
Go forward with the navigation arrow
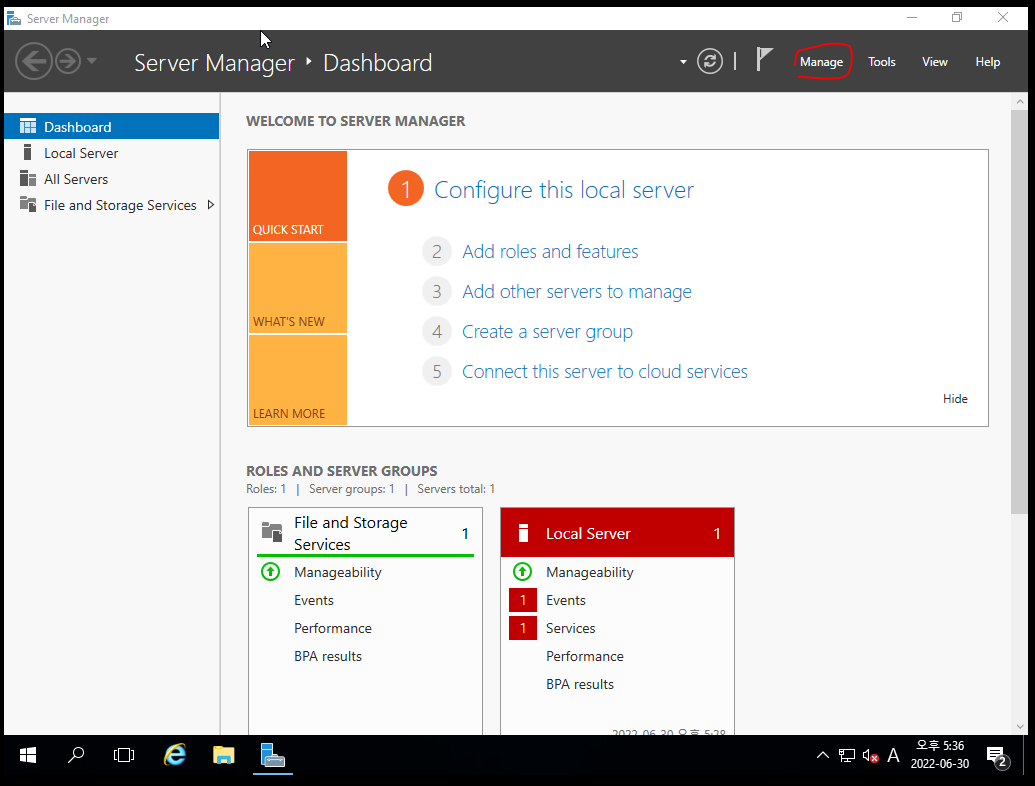67,61
